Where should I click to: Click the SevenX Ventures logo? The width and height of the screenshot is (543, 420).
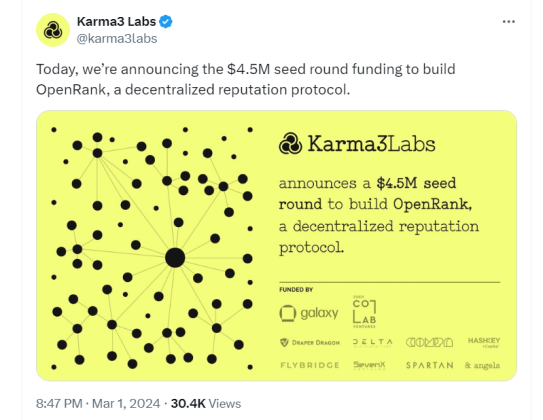(369, 365)
